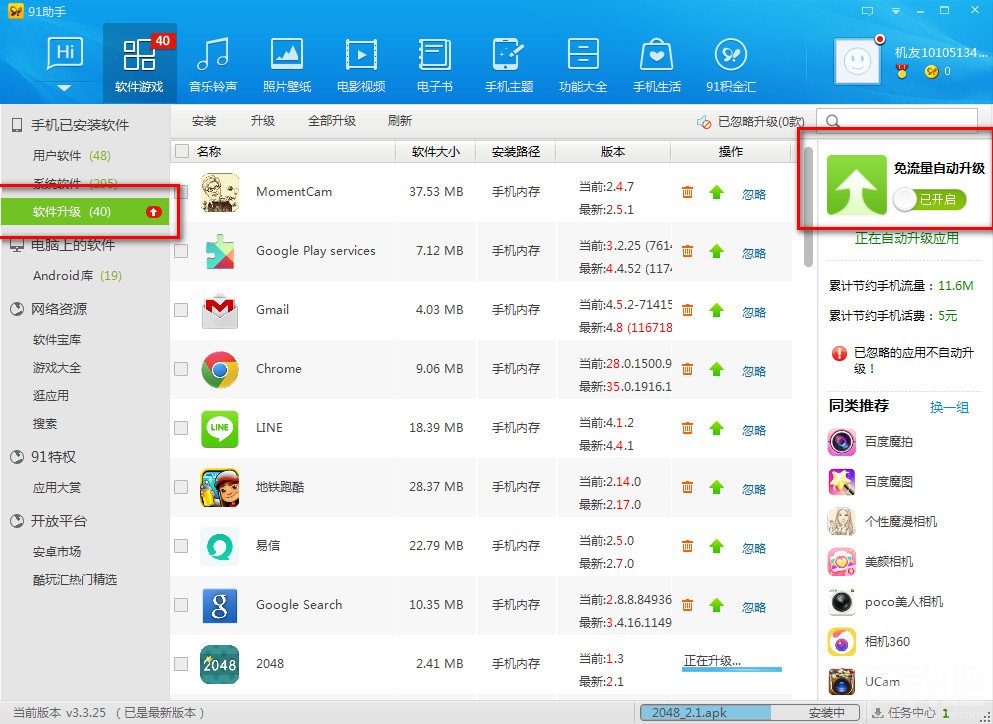Select 用户软件 (48) in sidebar
This screenshot has height=724, width=993.
click(x=72, y=155)
